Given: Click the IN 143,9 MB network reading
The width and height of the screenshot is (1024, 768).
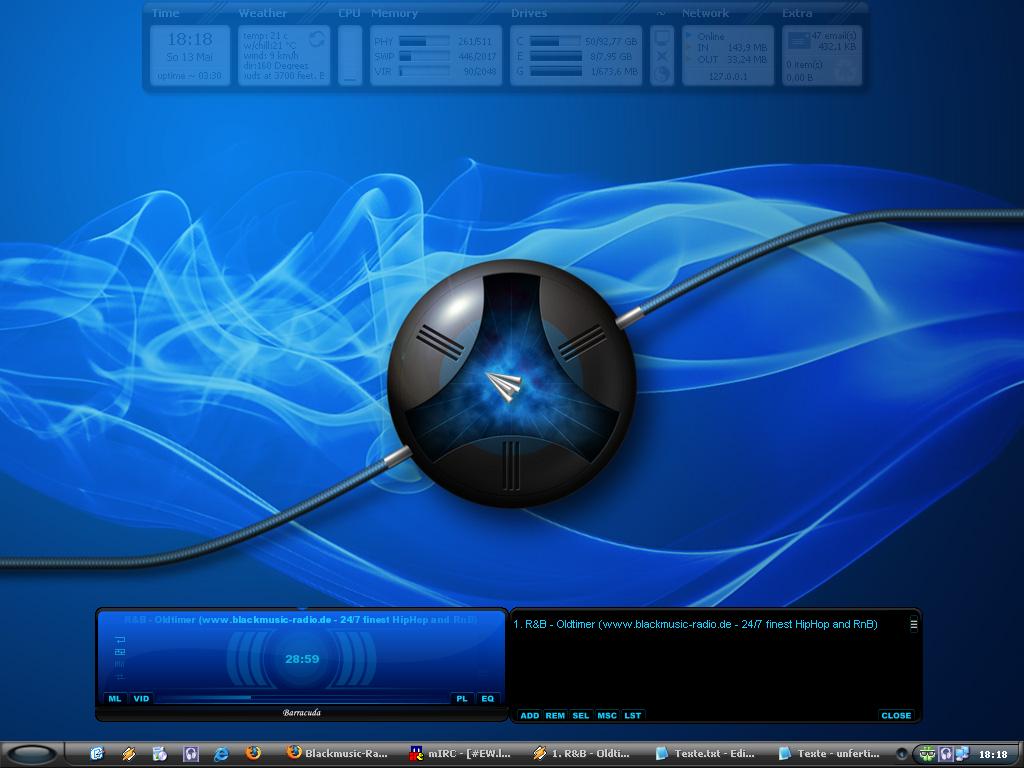Looking at the screenshot, I should [732, 48].
